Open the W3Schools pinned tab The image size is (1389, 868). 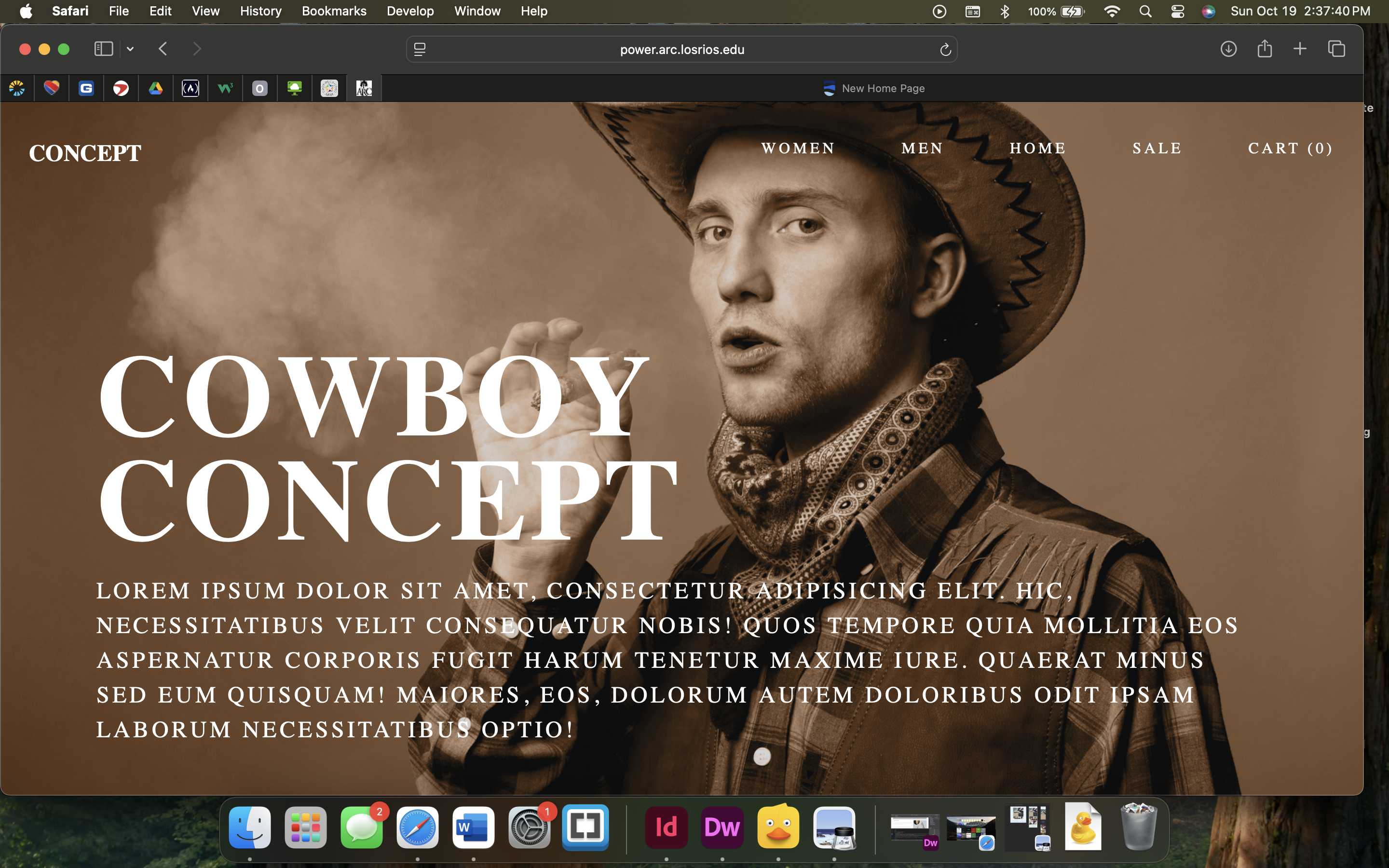[x=225, y=88]
